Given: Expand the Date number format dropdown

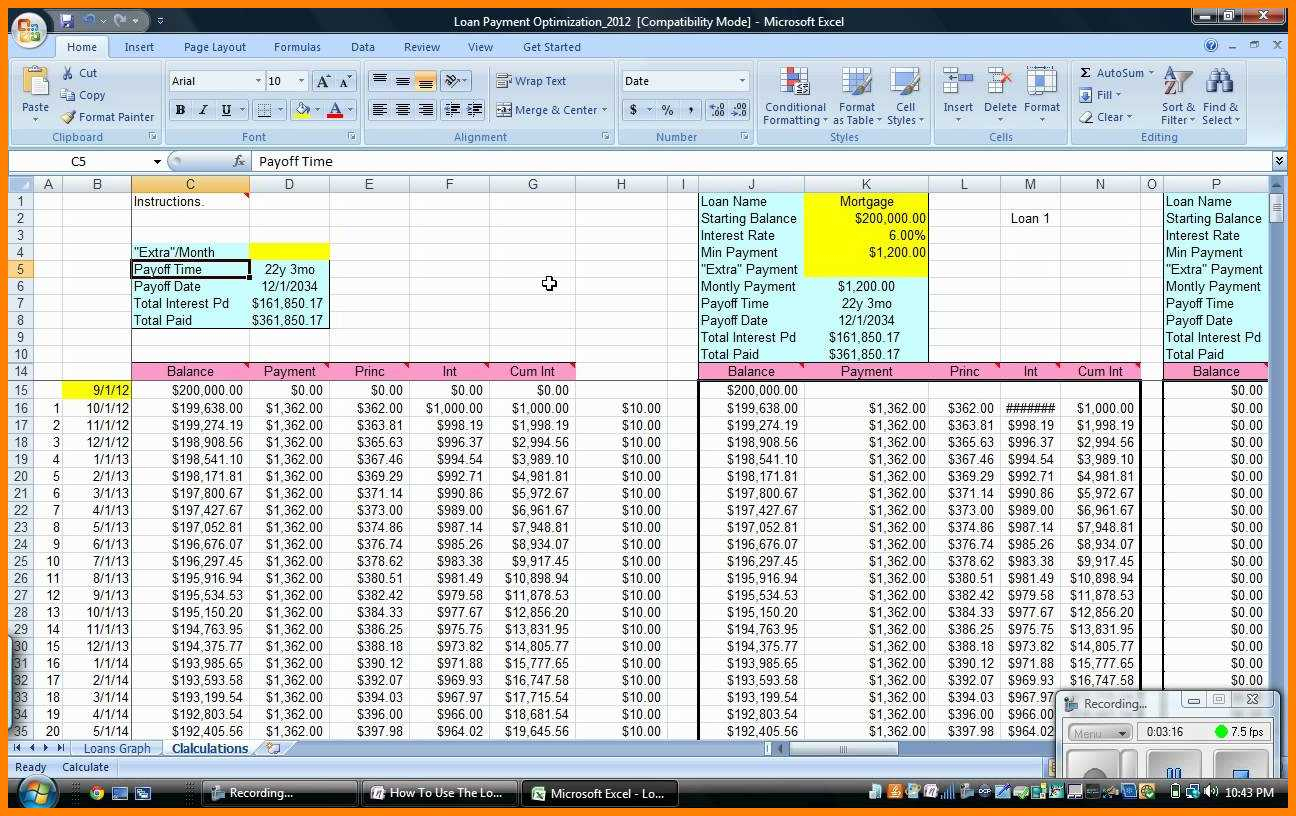Looking at the screenshot, I should tap(741, 81).
